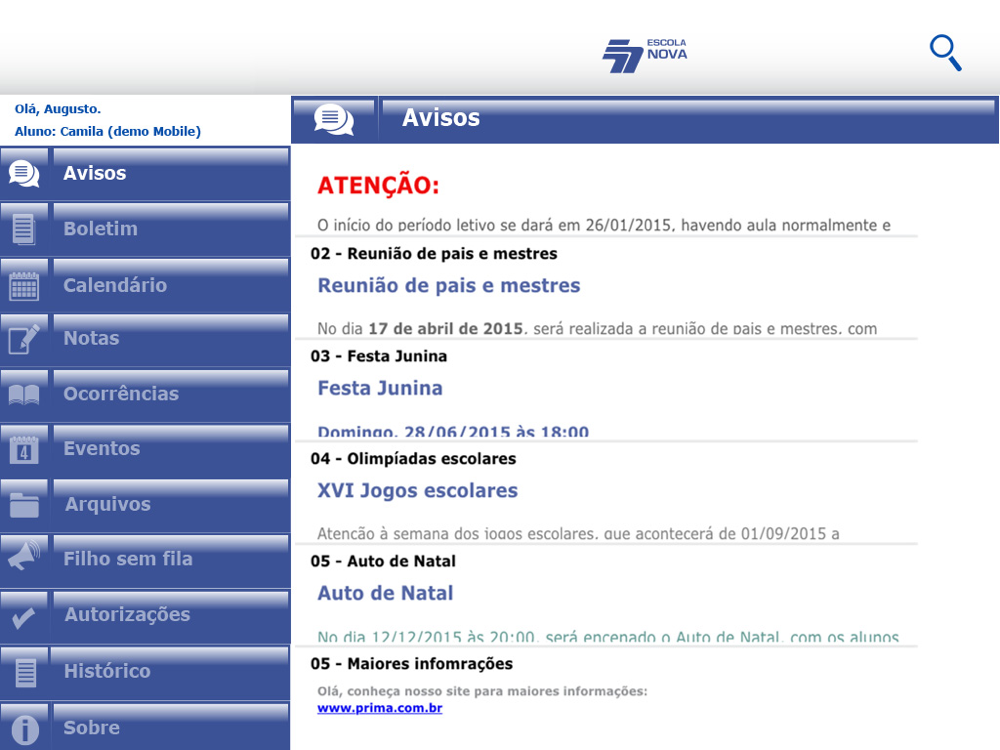Click the Calendário calendar icon
Image resolution: width=1000 pixels, height=750 pixels.
click(24, 285)
